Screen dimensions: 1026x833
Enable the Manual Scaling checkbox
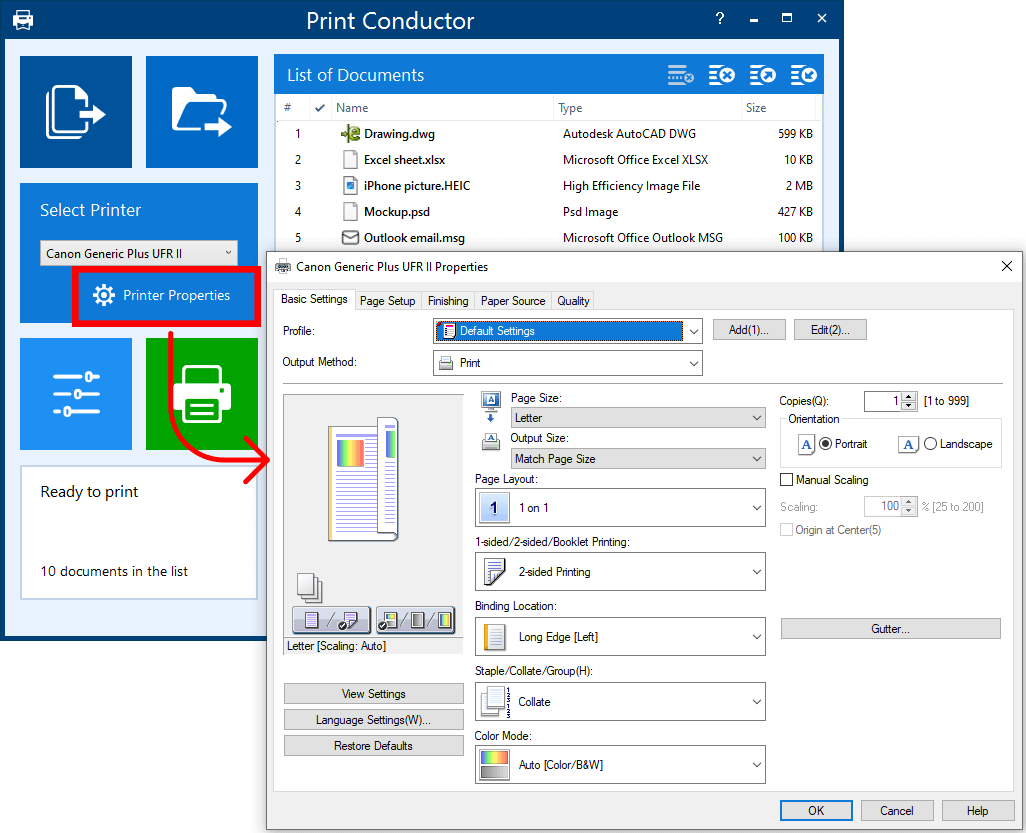click(x=787, y=480)
